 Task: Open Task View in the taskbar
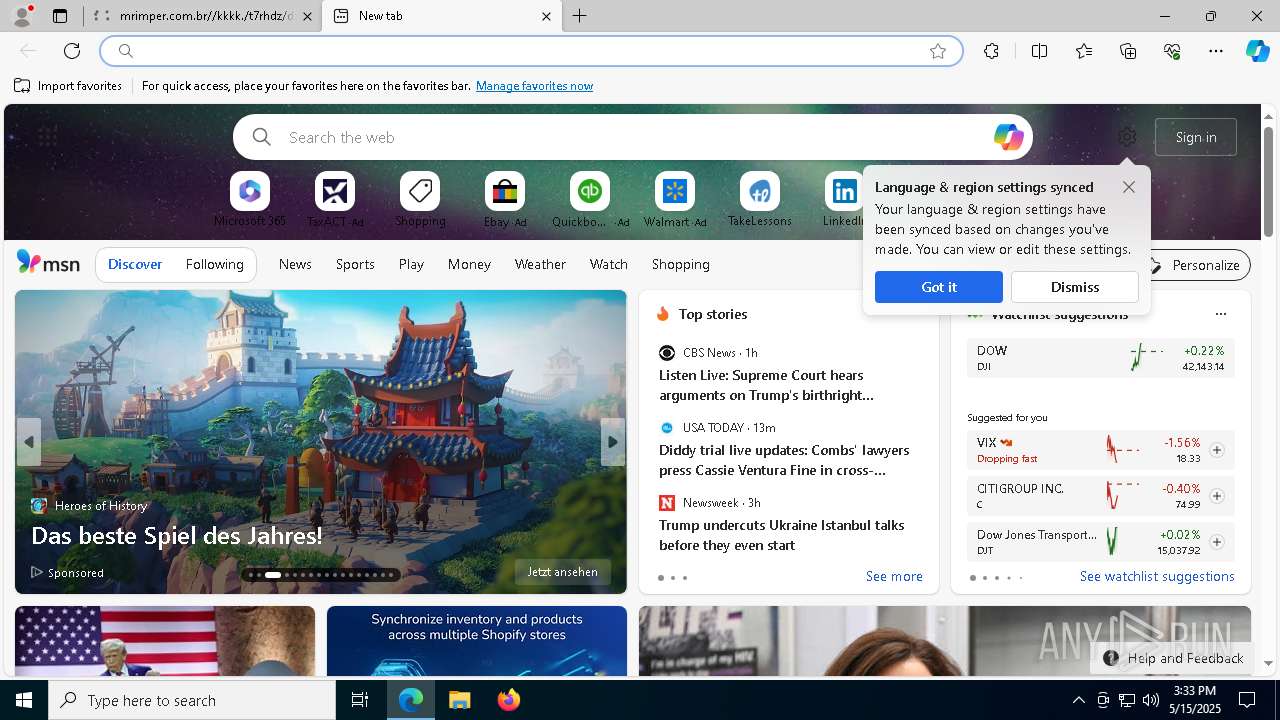point(360,700)
